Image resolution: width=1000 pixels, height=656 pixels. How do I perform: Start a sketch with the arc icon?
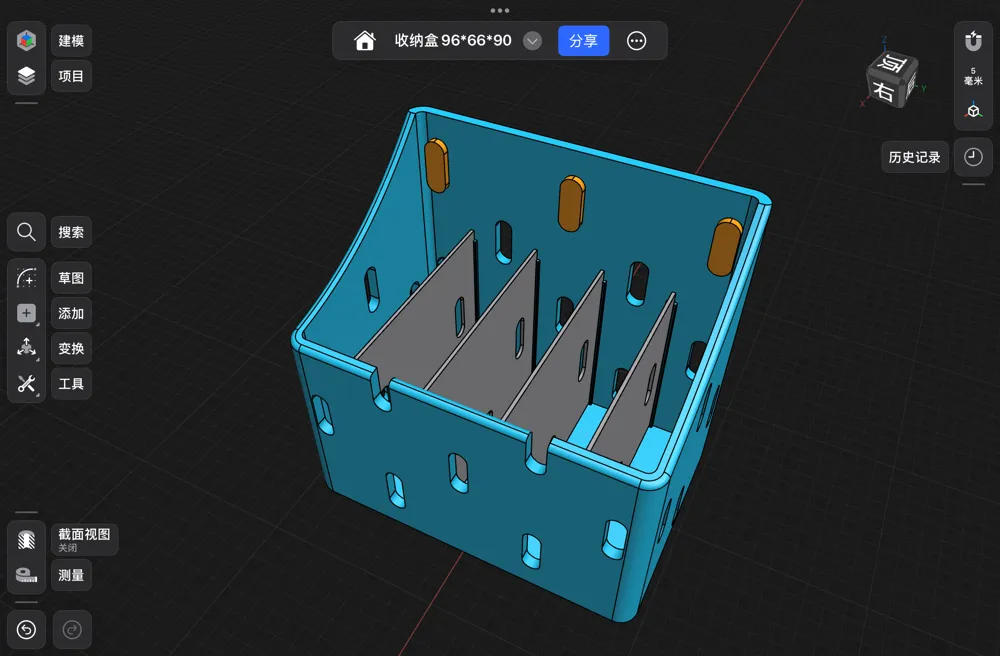(x=26, y=278)
